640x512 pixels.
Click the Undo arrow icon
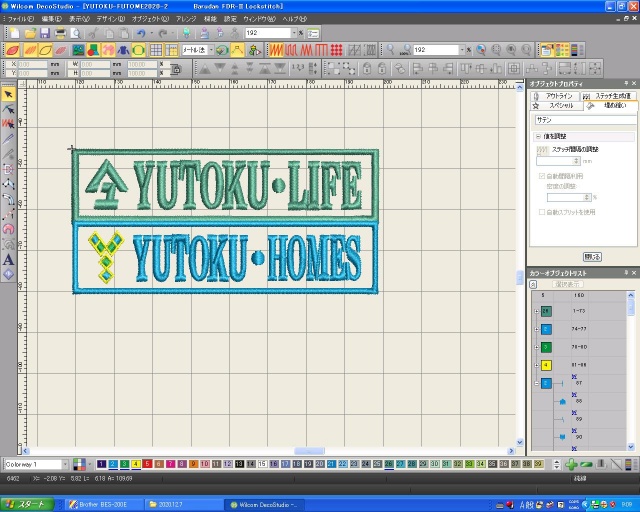click(x=141, y=33)
